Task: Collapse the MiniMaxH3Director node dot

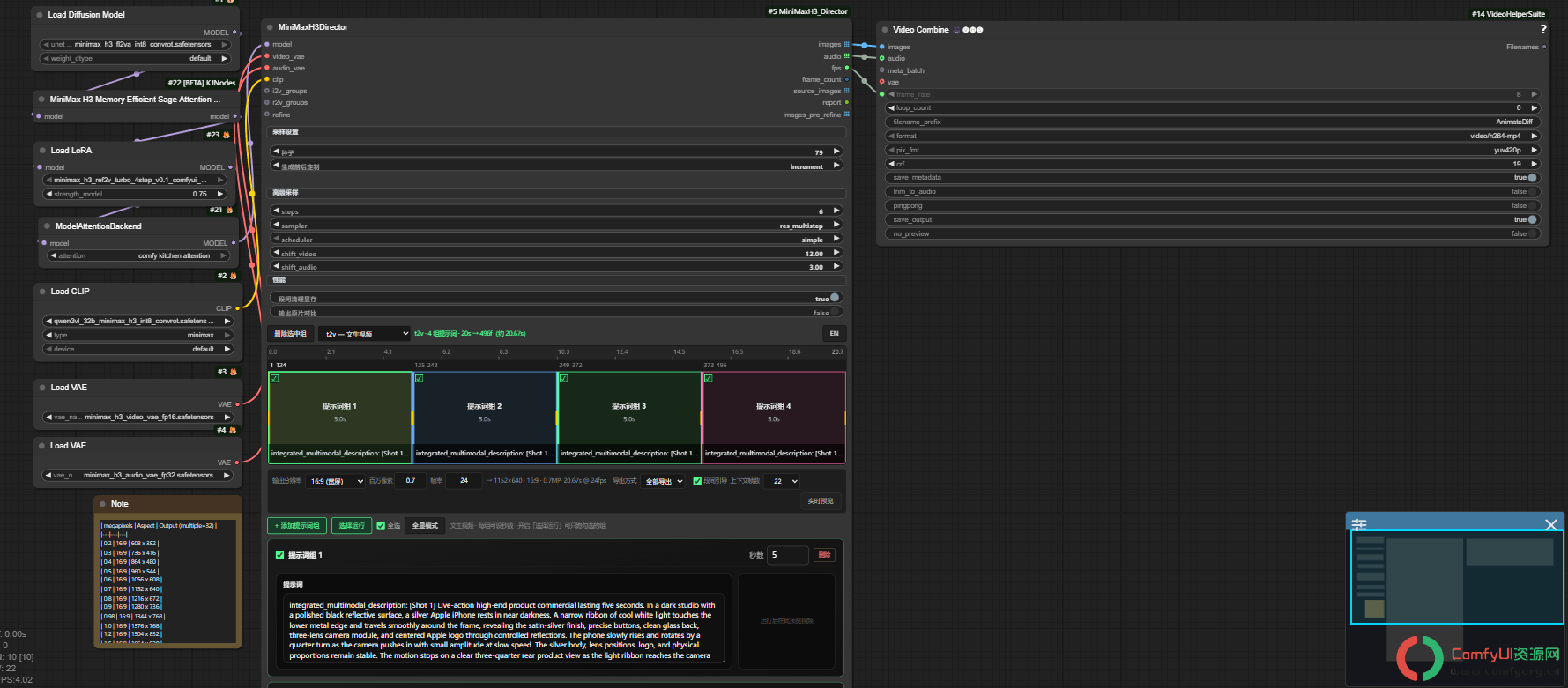Action: click(271, 27)
